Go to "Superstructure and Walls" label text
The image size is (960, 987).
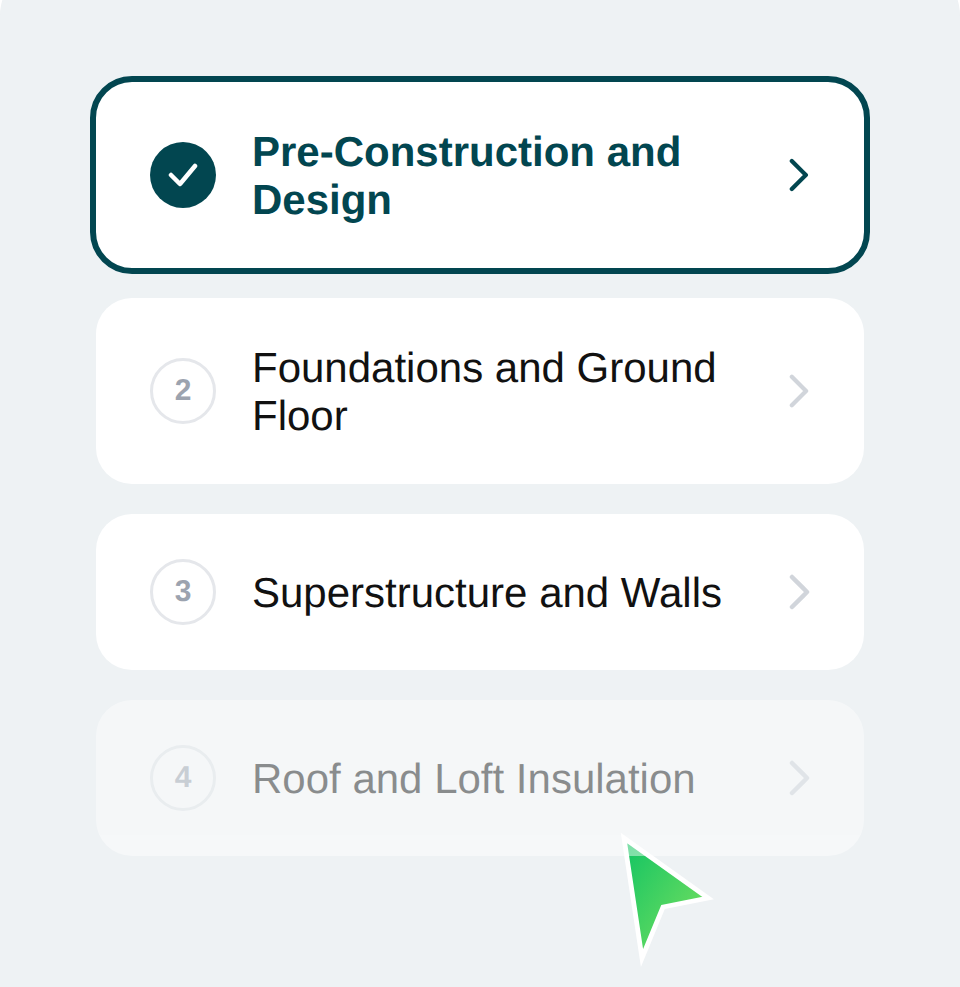click(486, 593)
